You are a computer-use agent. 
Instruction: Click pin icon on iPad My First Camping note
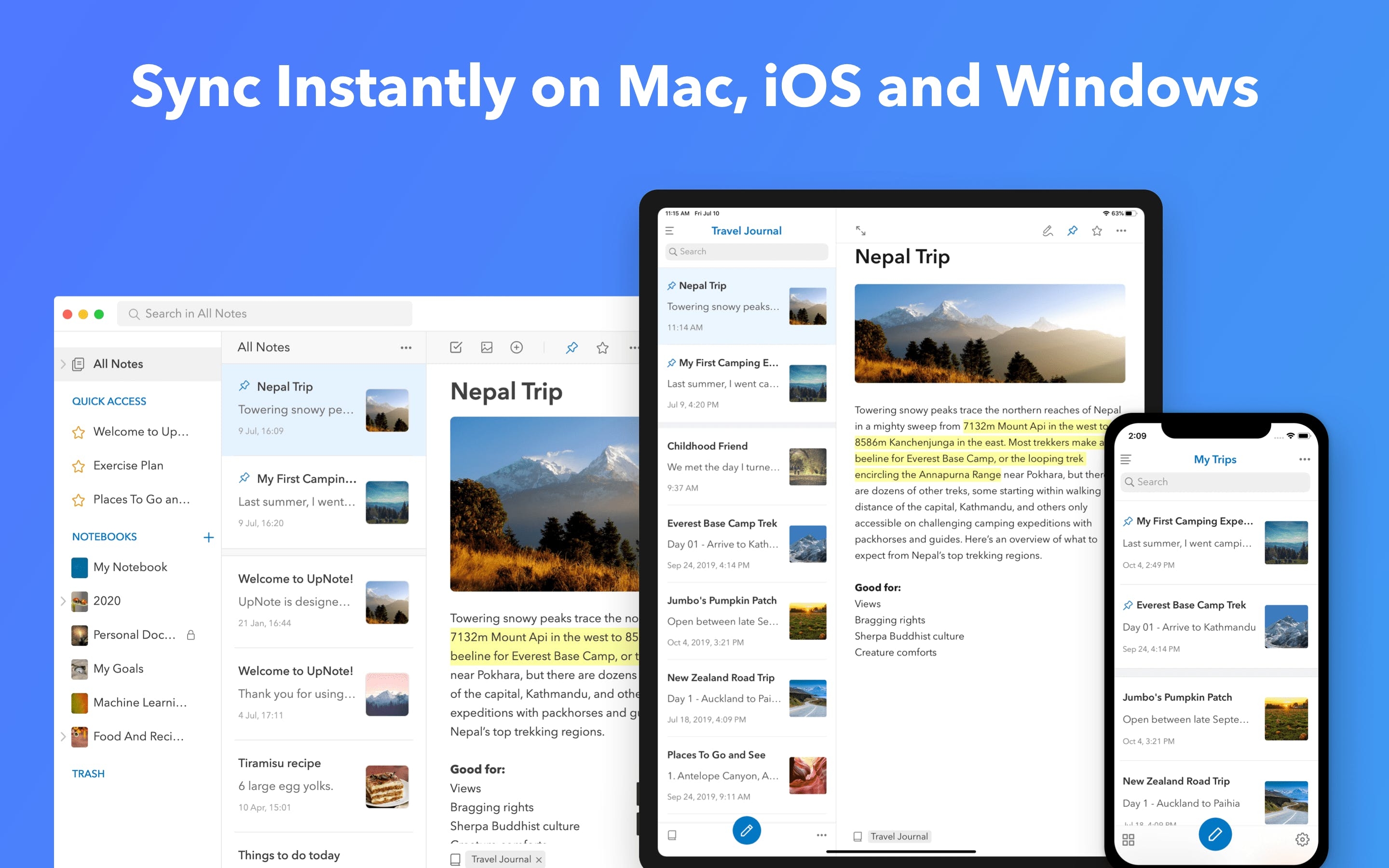click(671, 363)
